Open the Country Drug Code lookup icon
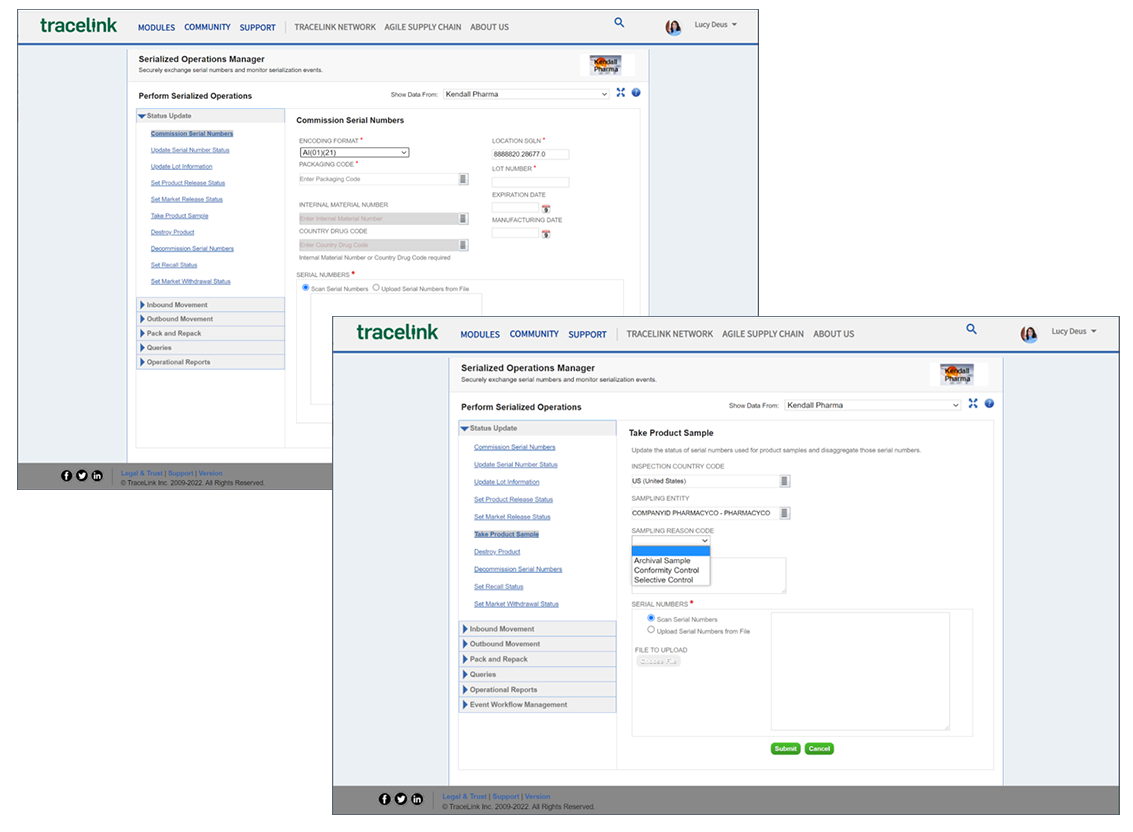Viewport: 1133px width, 832px height. pyautogui.click(x=463, y=245)
